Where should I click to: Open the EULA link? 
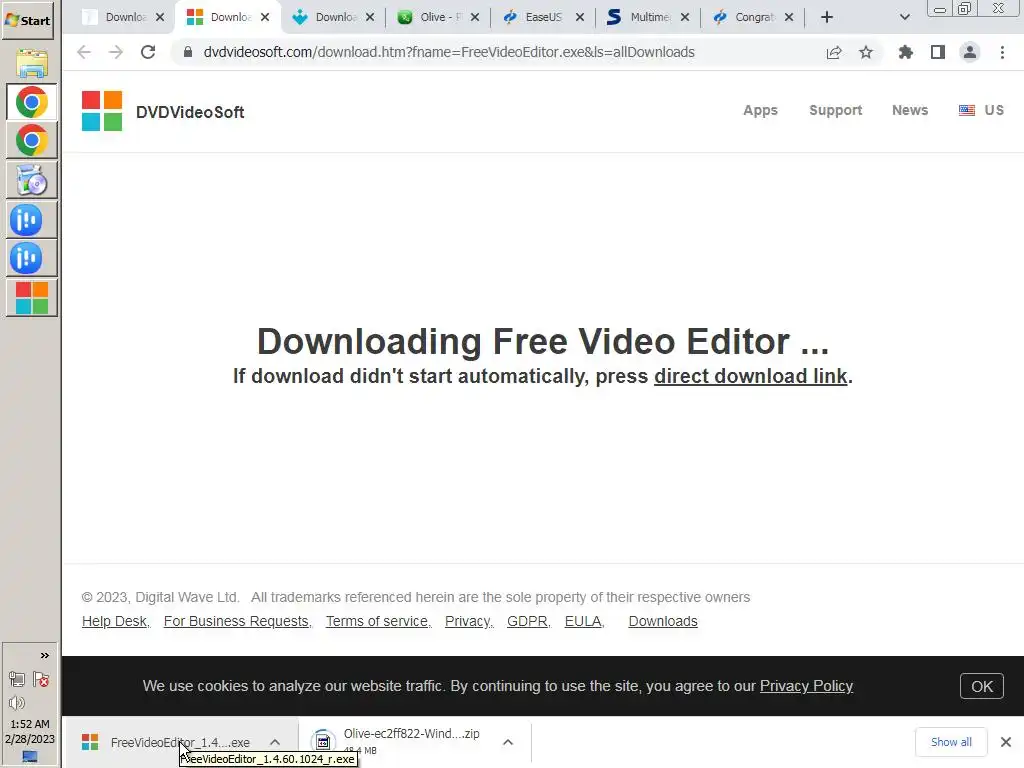pyautogui.click(x=583, y=621)
